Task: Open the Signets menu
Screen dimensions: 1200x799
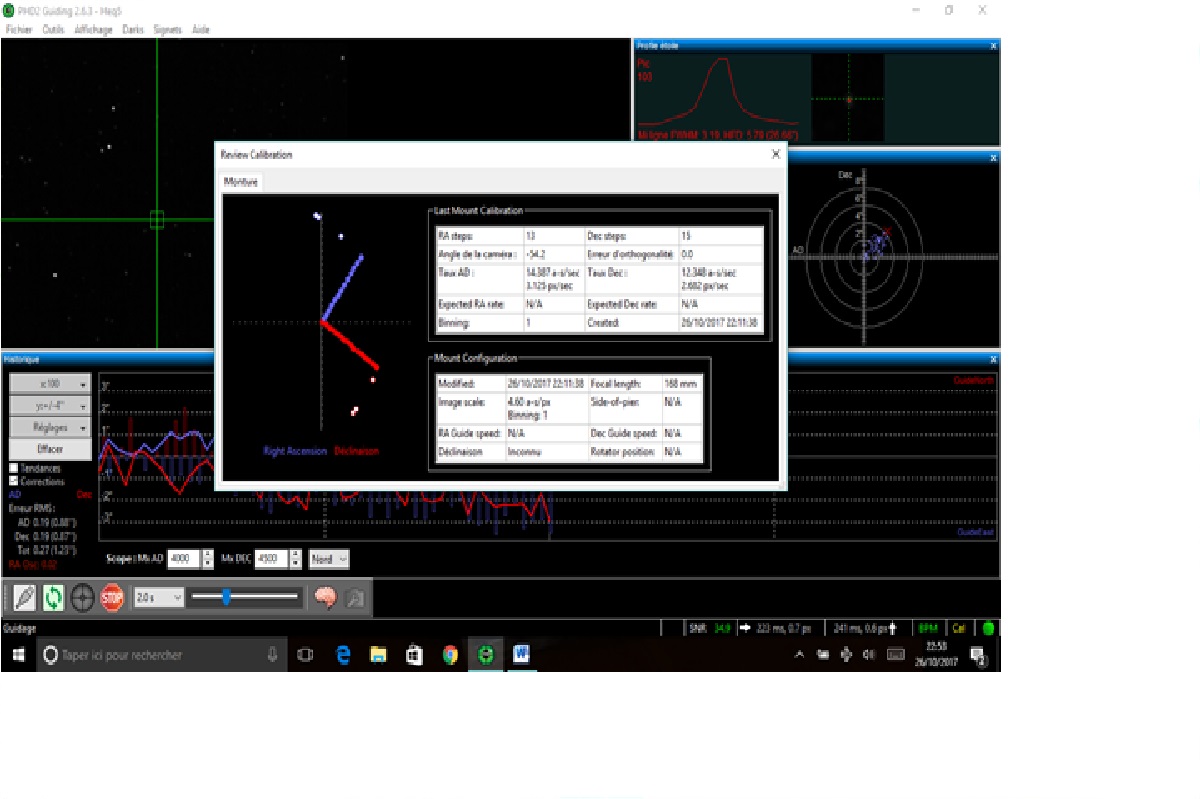Action: [x=167, y=30]
